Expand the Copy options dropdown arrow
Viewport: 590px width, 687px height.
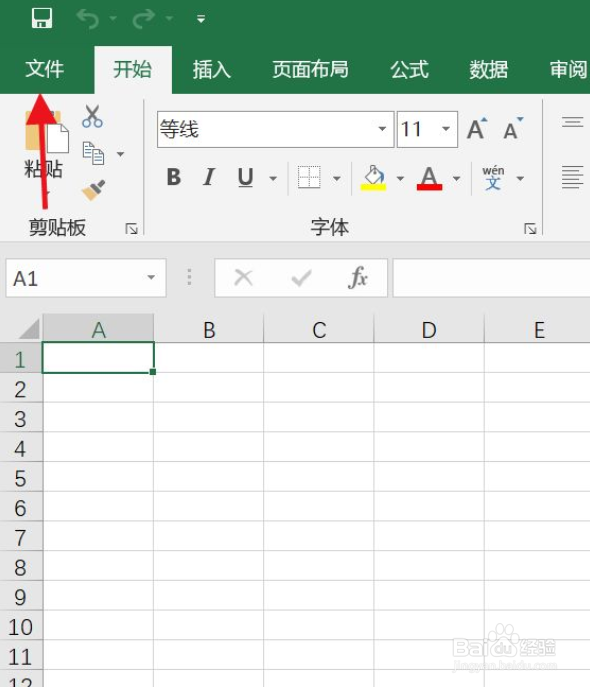[120, 154]
